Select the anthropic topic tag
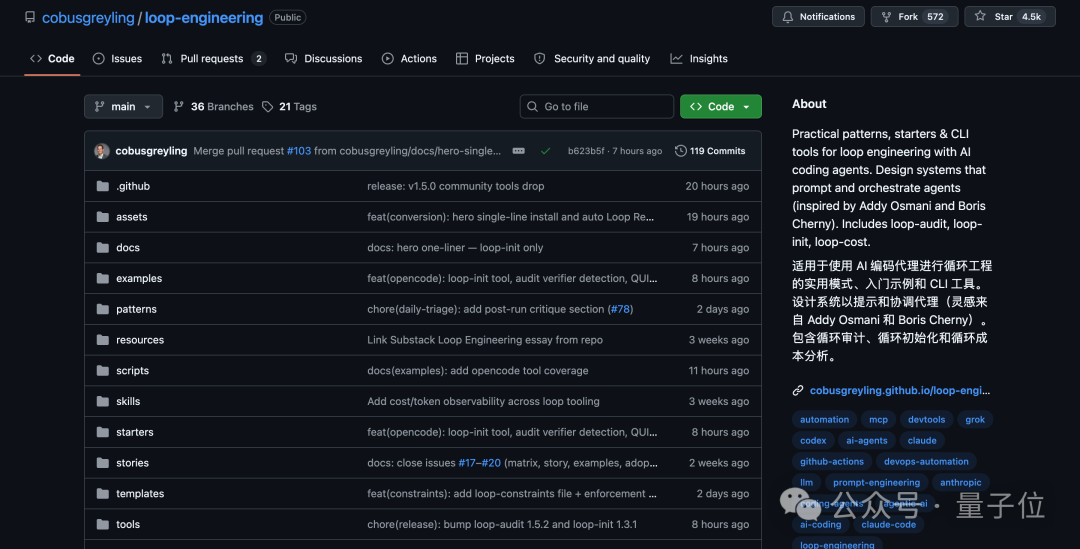 tap(960, 483)
